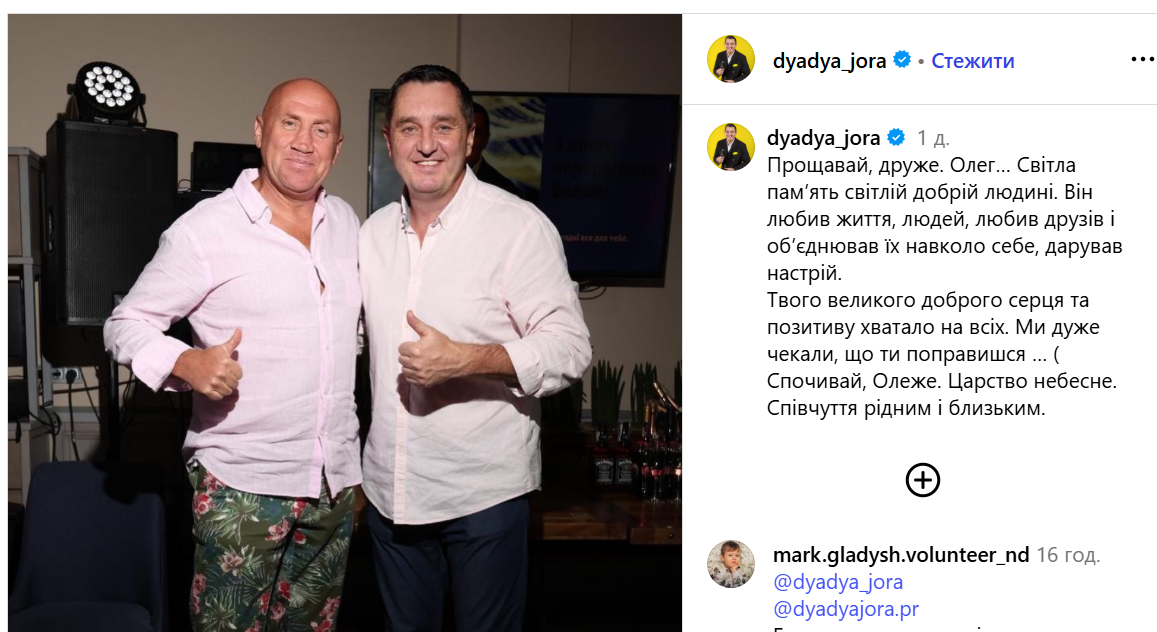Visit the mark.gladysh.volunteer_nd commenter profile name

click(901, 555)
